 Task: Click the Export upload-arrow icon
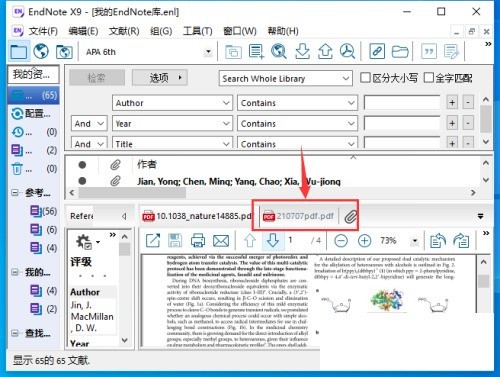325,51
